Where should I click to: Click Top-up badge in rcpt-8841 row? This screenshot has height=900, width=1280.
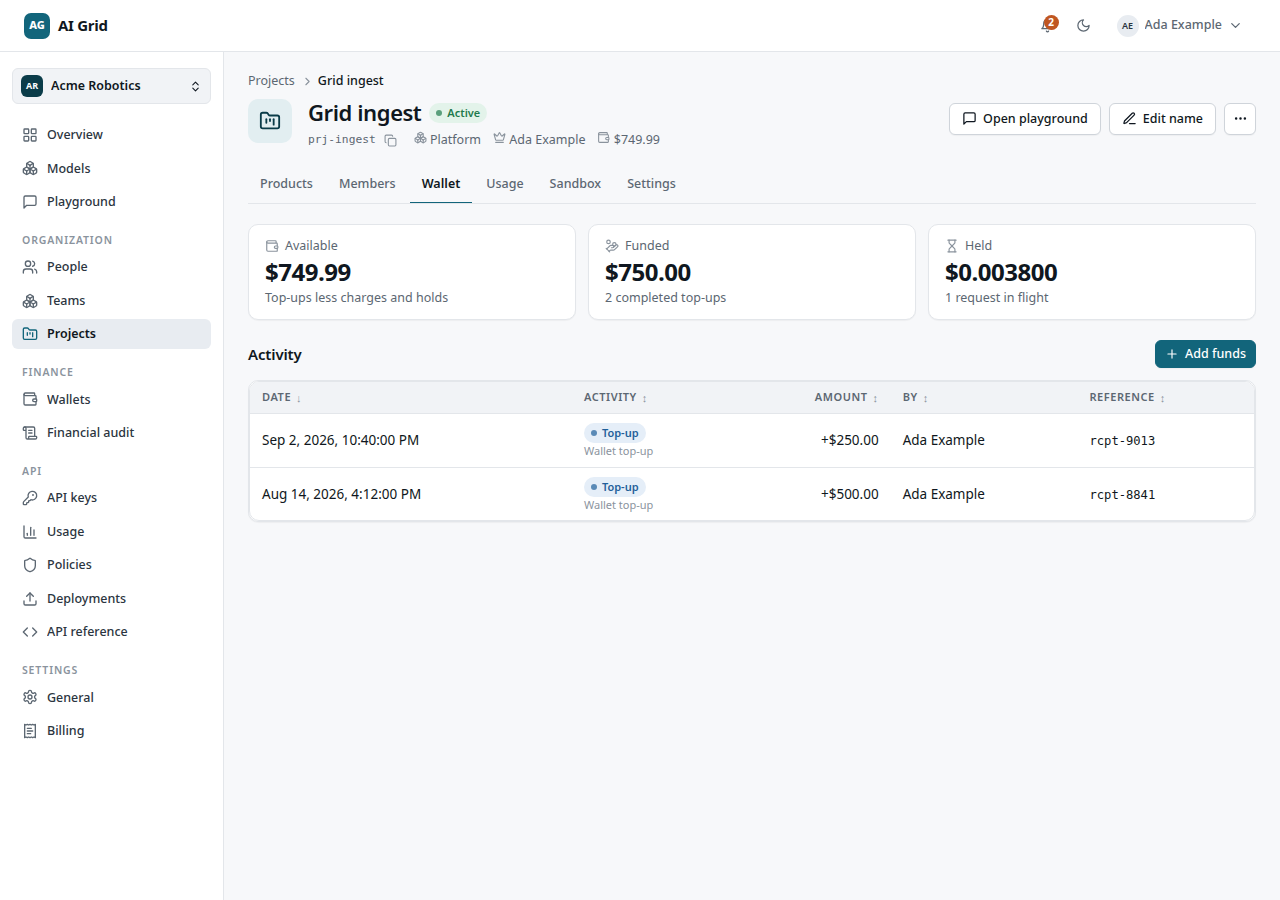(615, 487)
